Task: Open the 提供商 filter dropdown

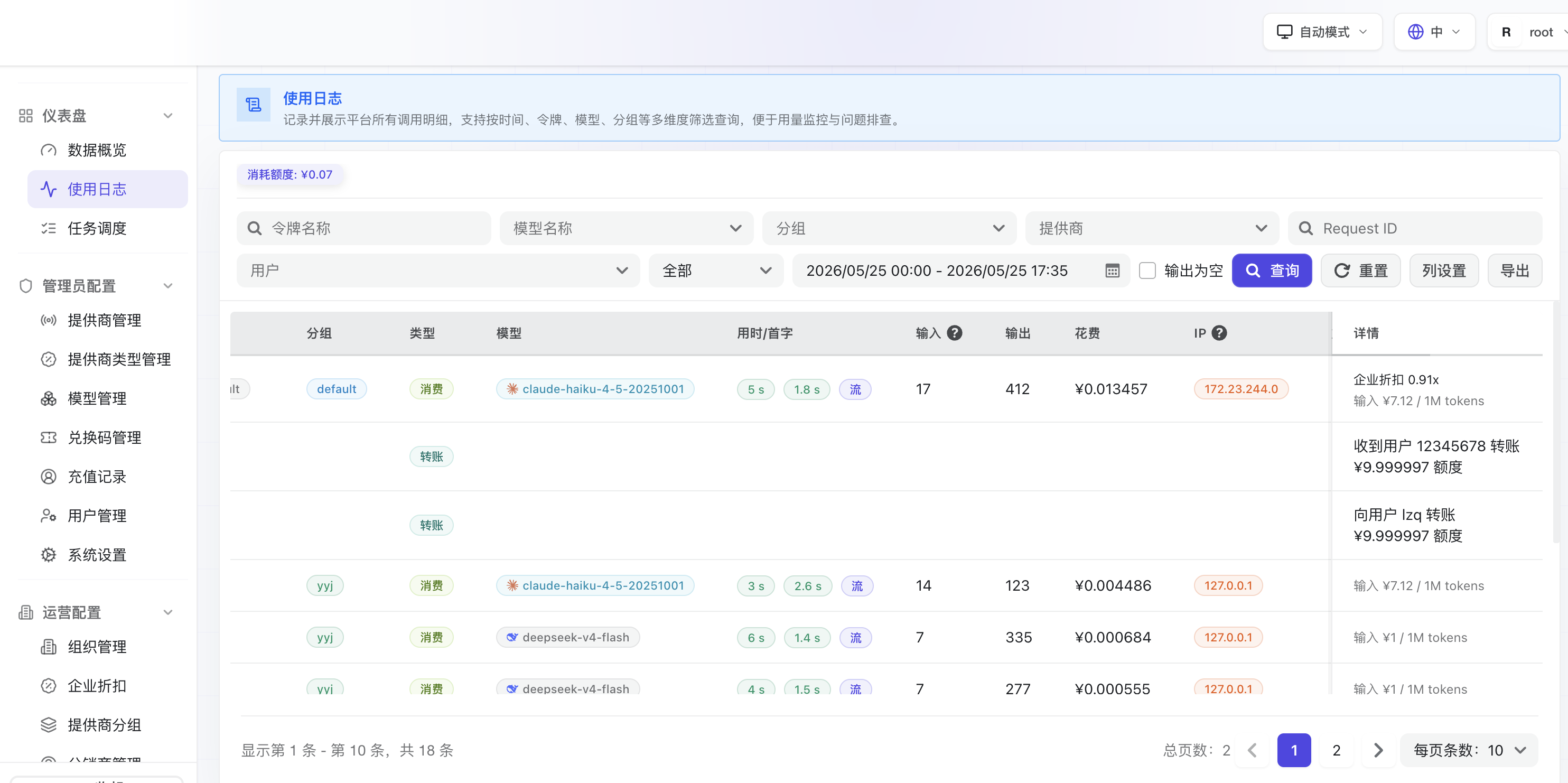Action: [x=1152, y=228]
